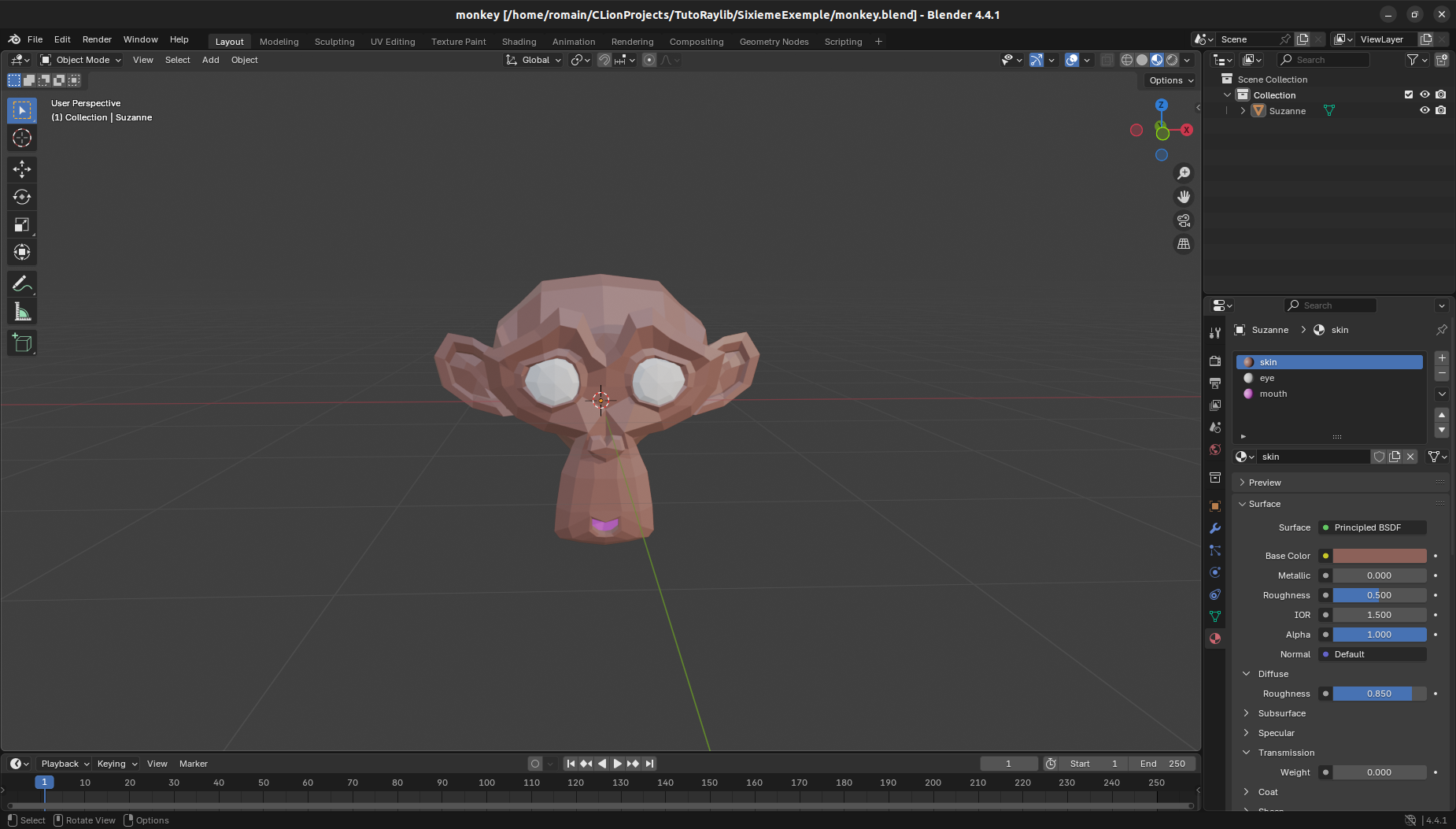Open Material Properties tab
1456x829 pixels.
(x=1214, y=638)
